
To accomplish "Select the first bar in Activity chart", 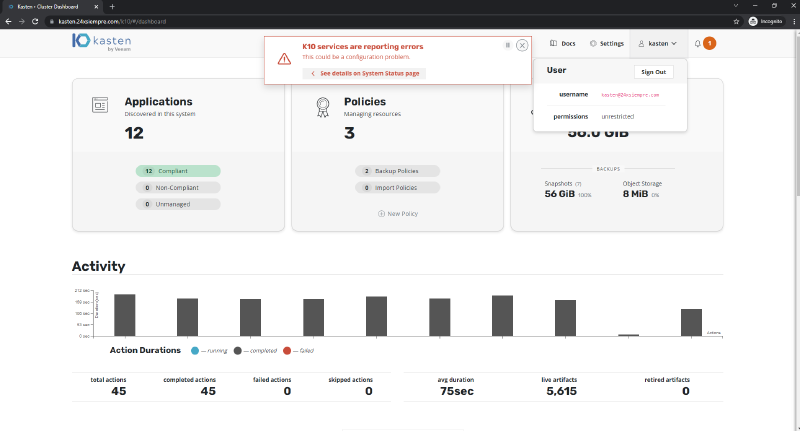I will (124, 315).
